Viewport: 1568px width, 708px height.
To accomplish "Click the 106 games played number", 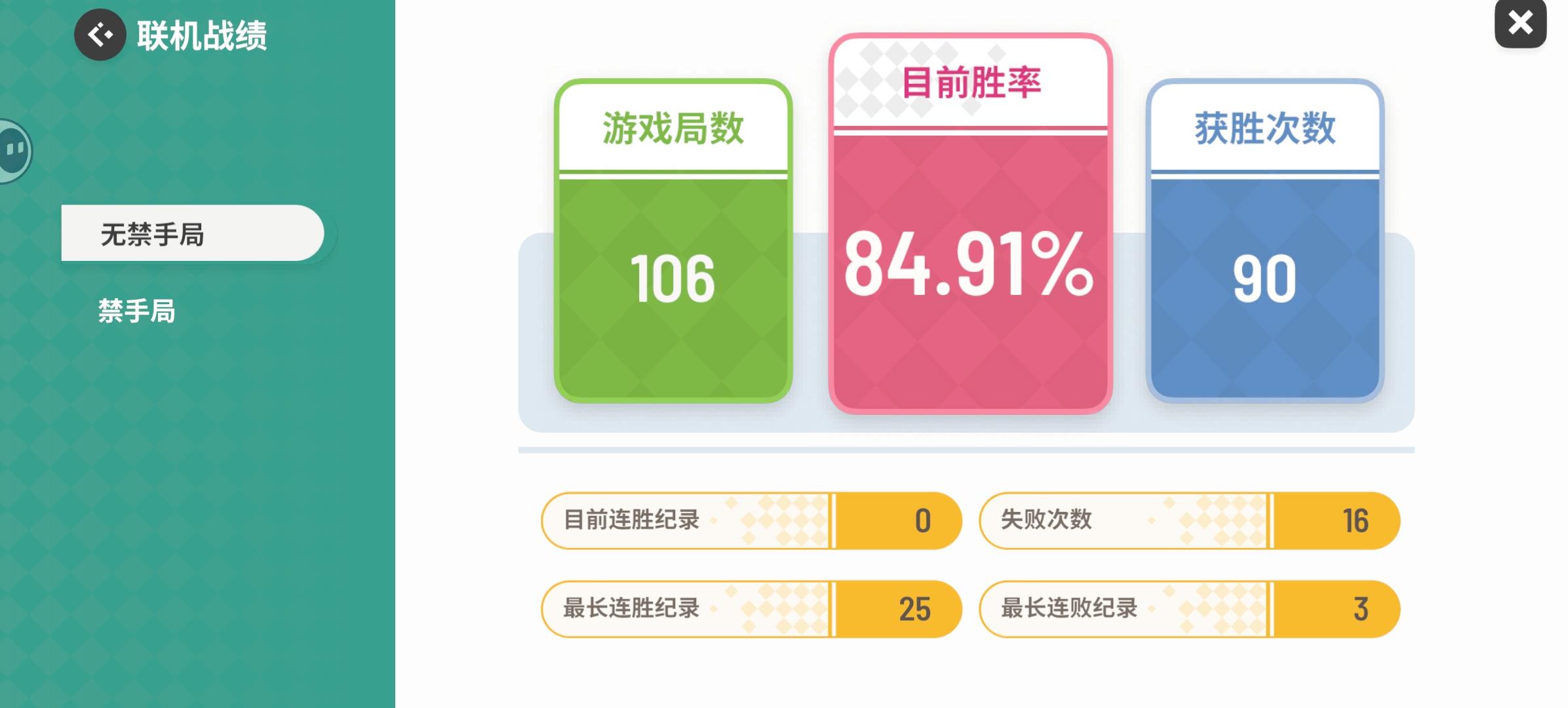I will (673, 280).
